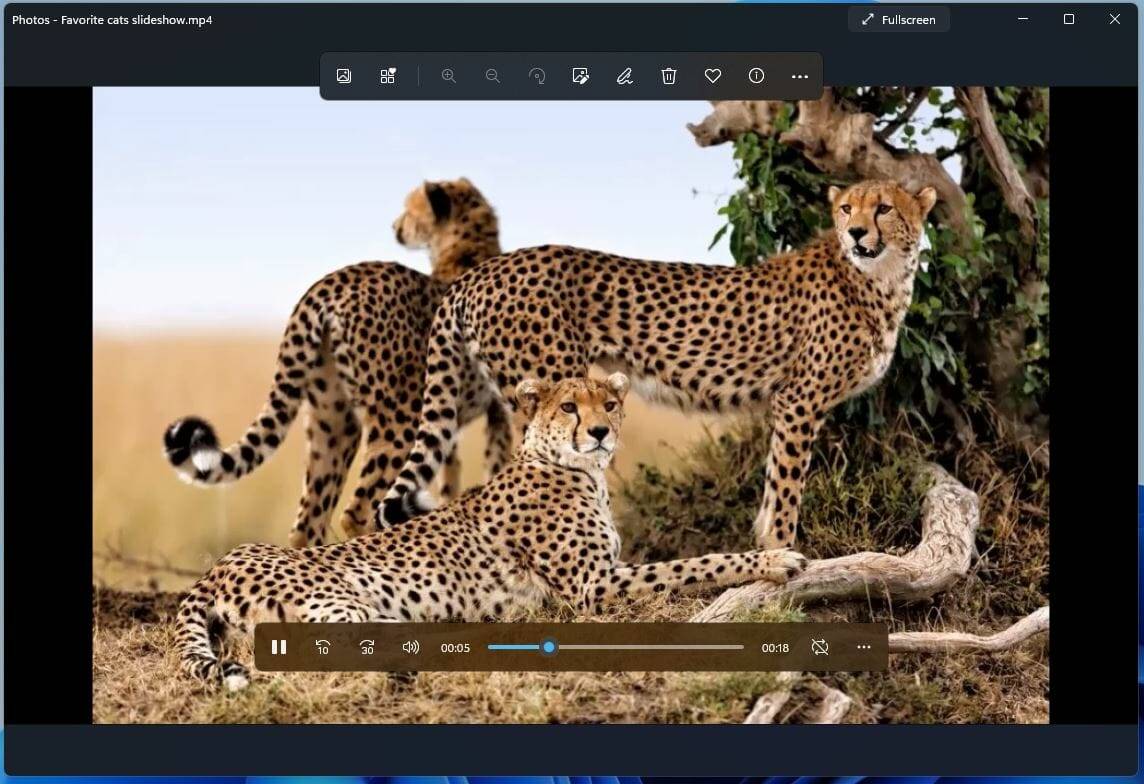The height and width of the screenshot is (784, 1144).
Task: Favorite the video with the heart toggle
Action: tap(712, 75)
